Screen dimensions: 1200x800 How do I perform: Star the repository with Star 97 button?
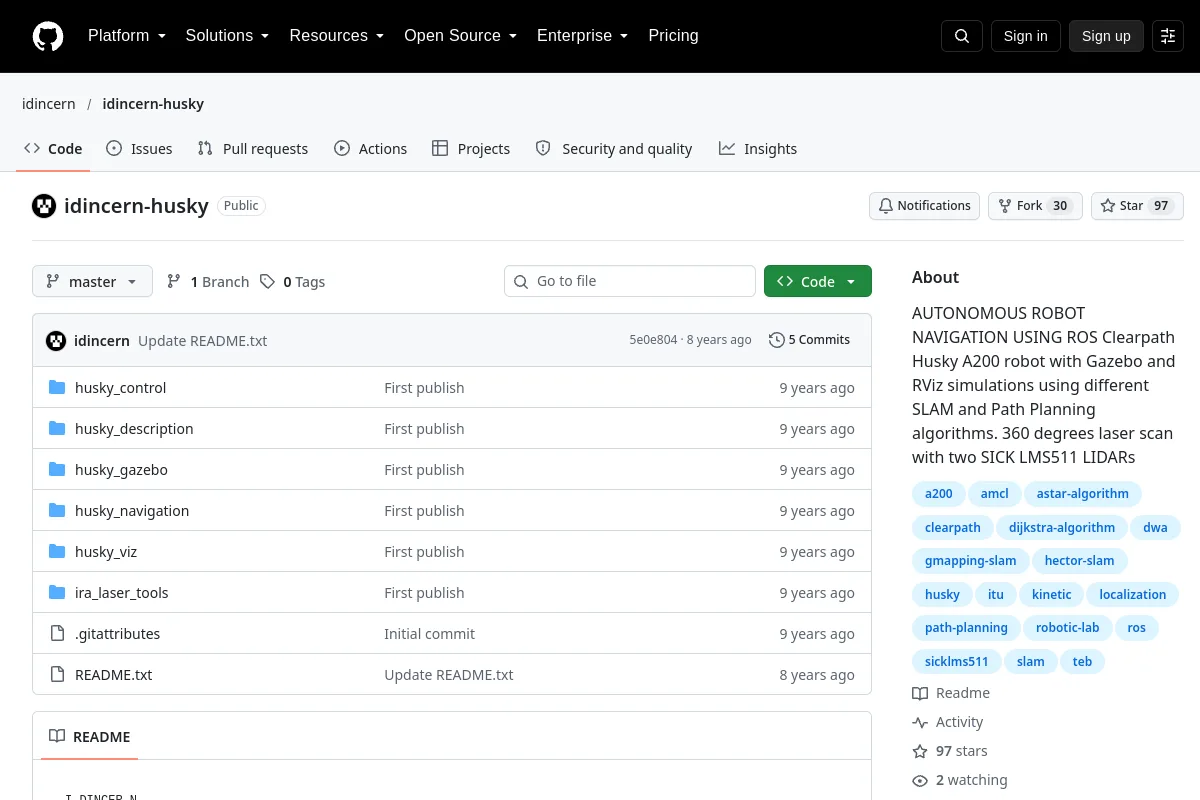[1137, 206]
